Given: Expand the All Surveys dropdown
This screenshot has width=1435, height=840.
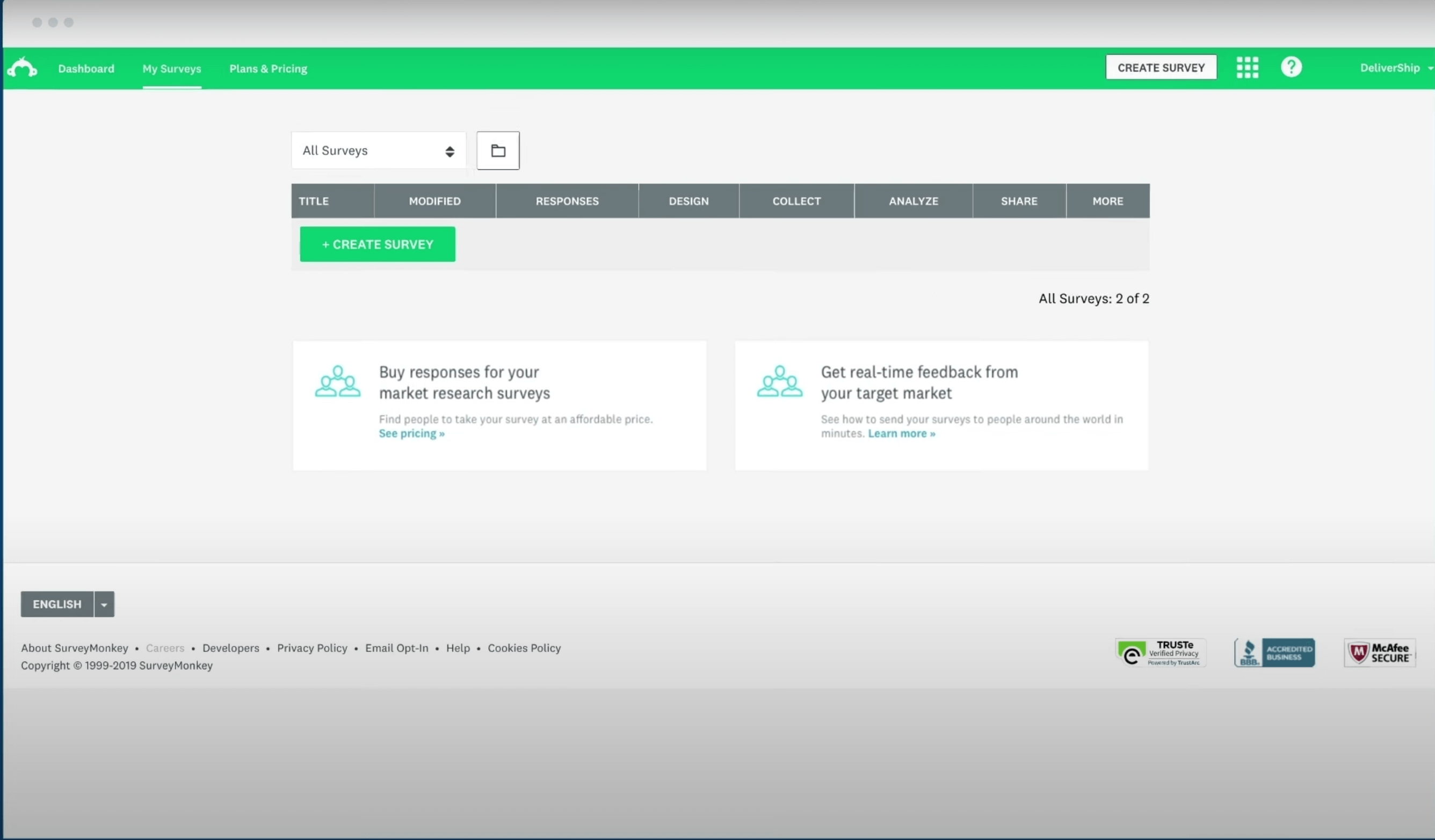Looking at the screenshot, I should [378, 150].
